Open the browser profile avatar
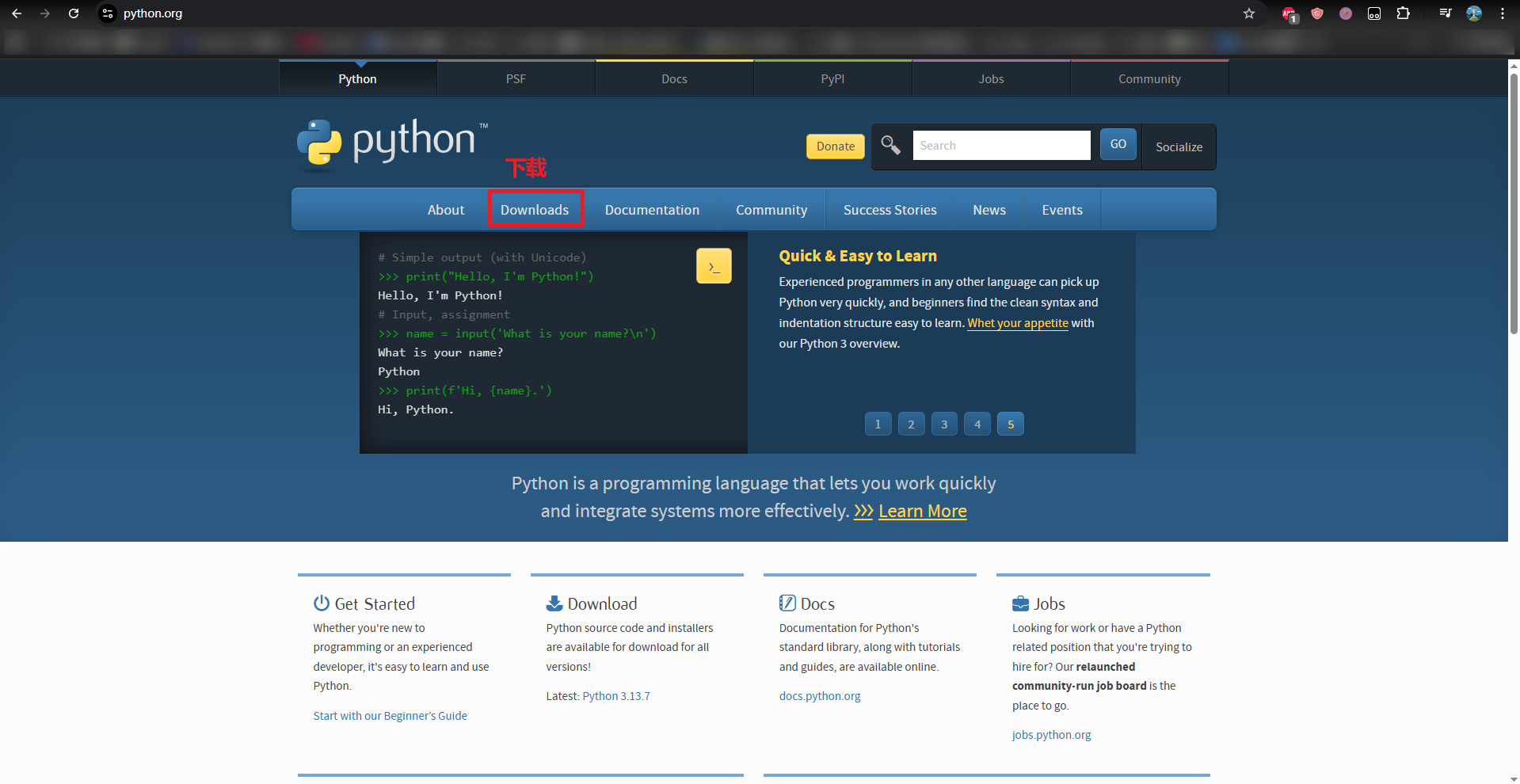This screenshot has width=1520, height=784. point(1474,13)
